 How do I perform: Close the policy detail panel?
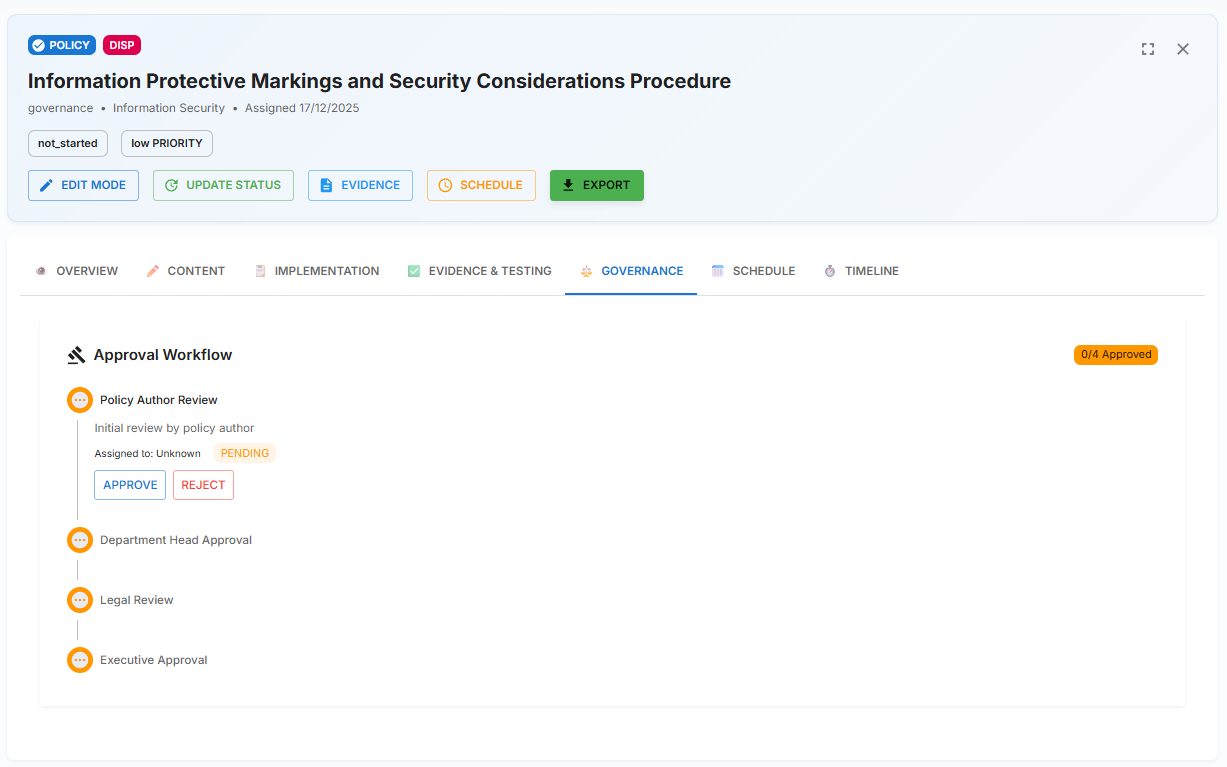click(x=1183, y=49)
